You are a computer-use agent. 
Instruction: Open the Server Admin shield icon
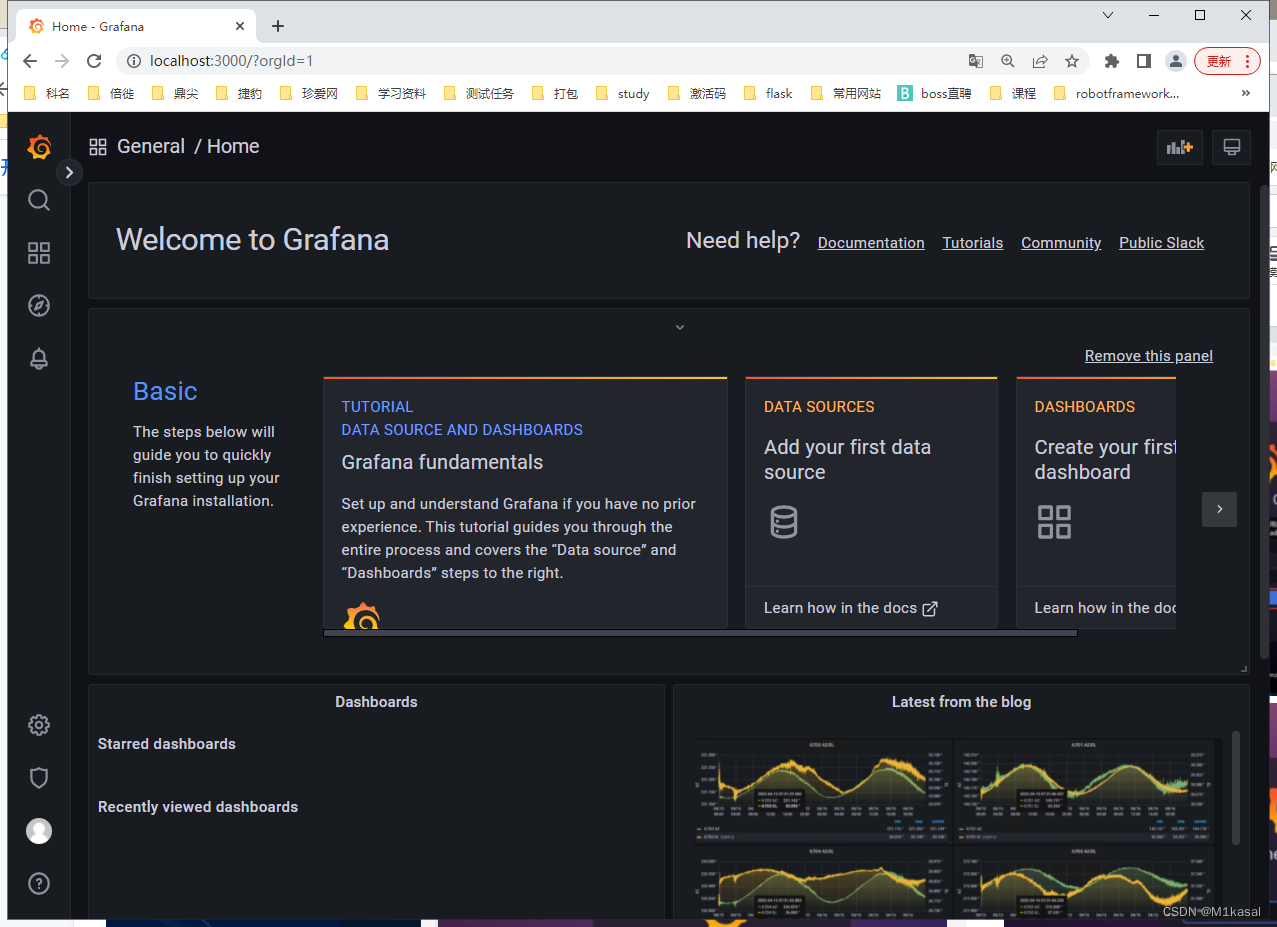click(39, 778)
